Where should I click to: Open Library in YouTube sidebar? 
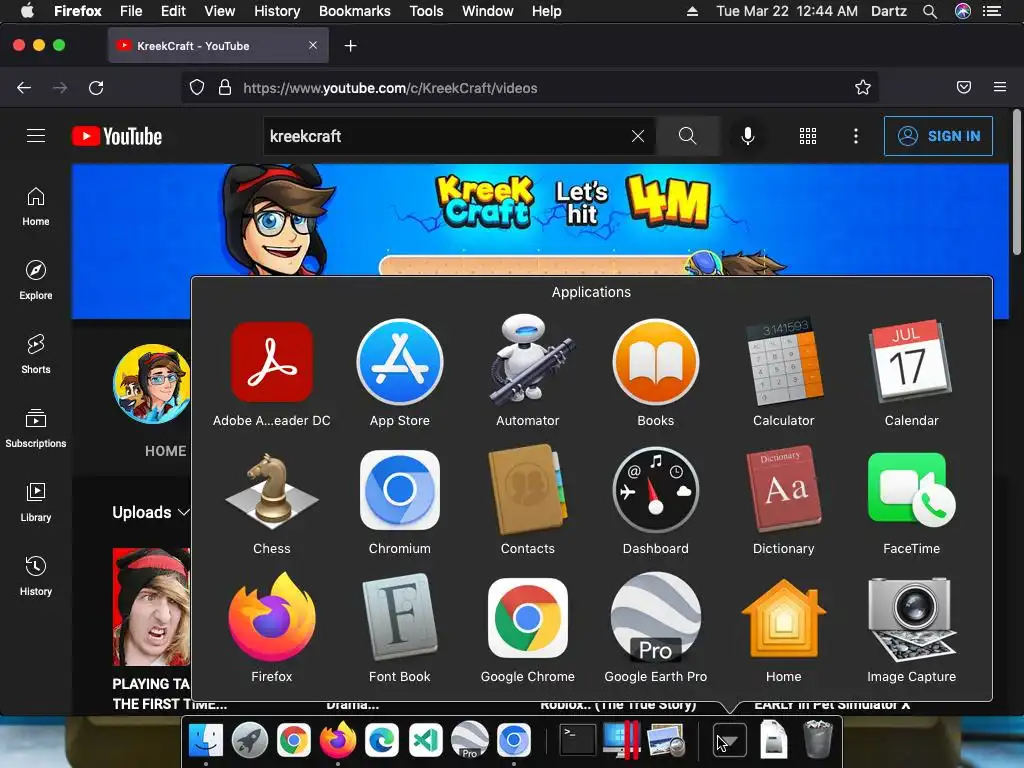(x=36, y=502)
